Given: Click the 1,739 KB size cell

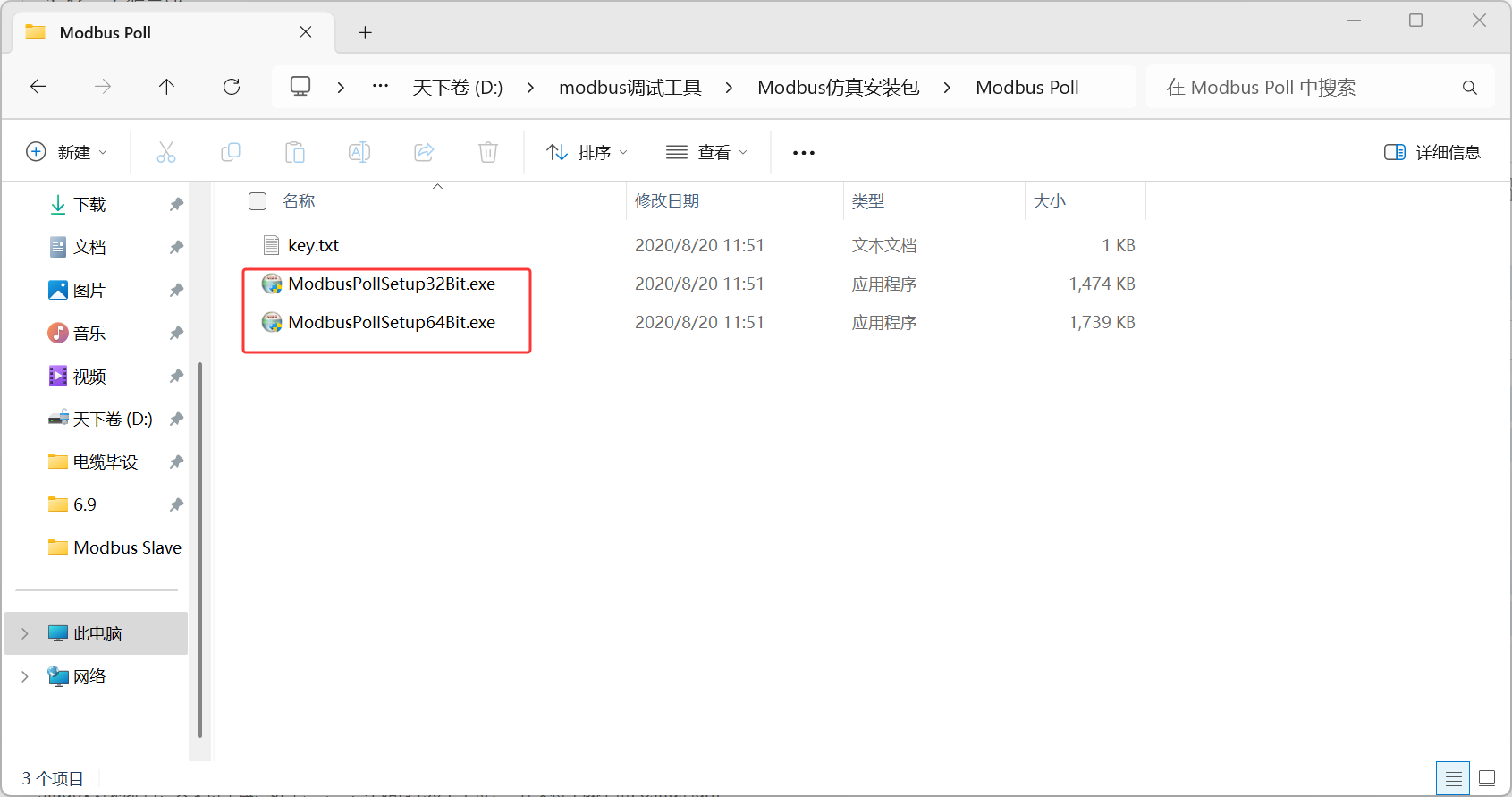Looking at the screenshot, I should [1102, 322].
